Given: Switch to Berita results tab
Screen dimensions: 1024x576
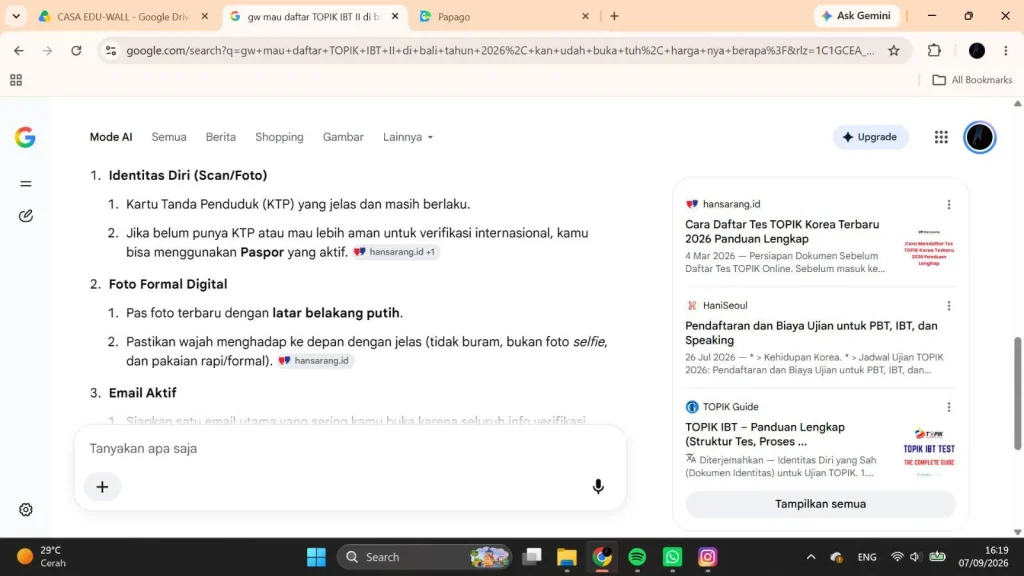Looking at the screenshot, I should (220, 137).
